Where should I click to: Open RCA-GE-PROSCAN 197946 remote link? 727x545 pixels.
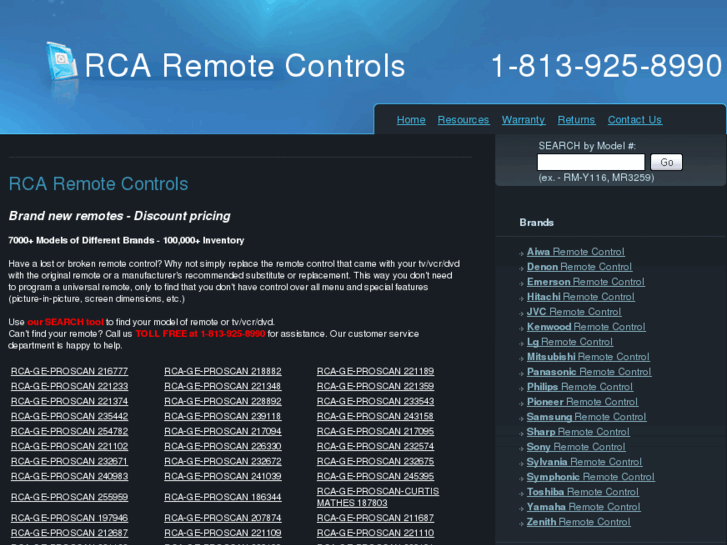click(x=70, y=518)
